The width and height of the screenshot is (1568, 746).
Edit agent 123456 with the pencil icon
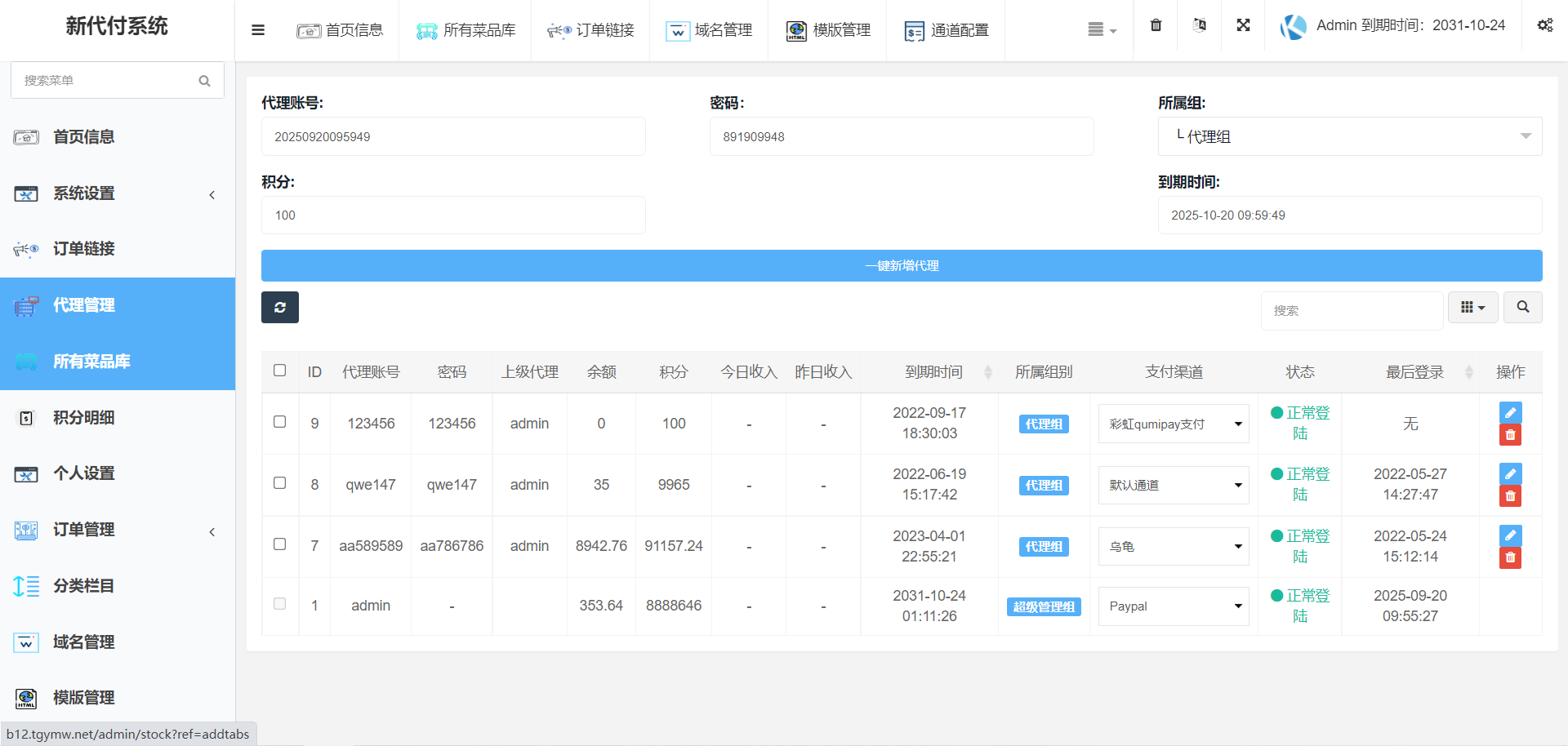click(x=1510, y=413)
